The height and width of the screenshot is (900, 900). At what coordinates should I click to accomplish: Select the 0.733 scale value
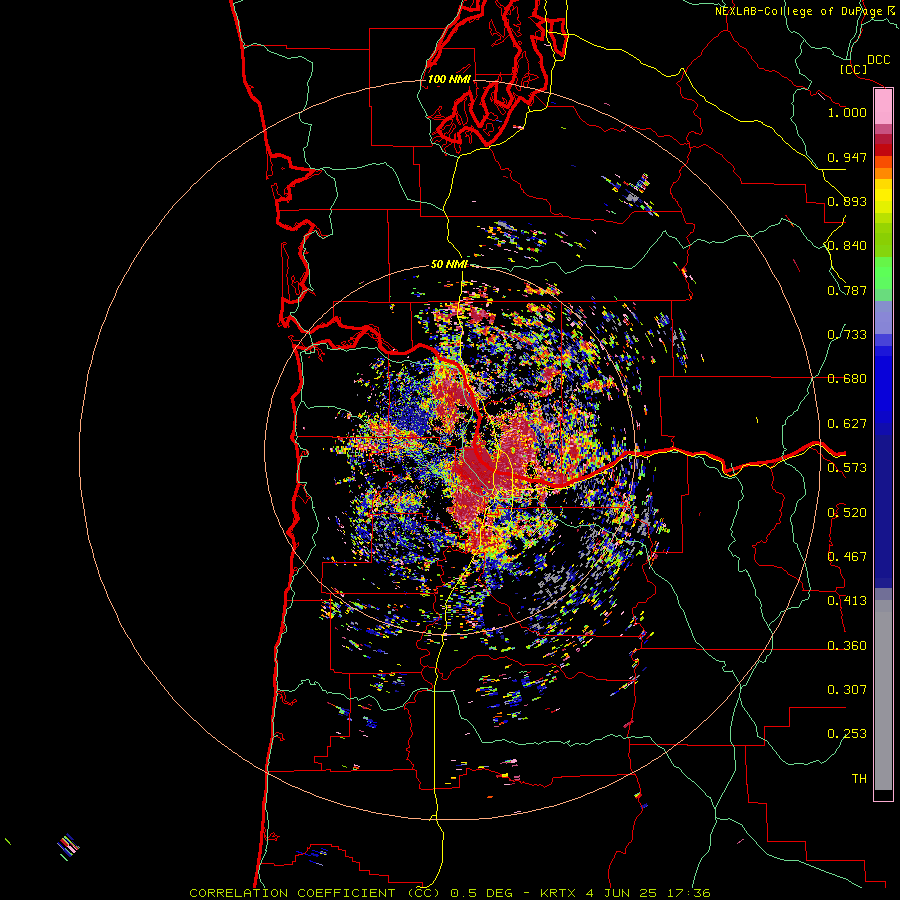point(847,335)
